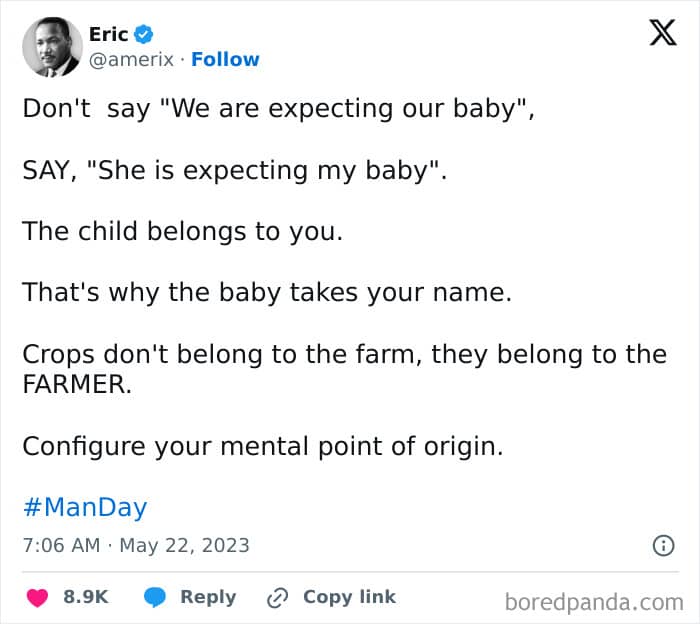Click the boredpanda.com watermark
This screenshot has height=624, width=700.
tap(593, 601)
